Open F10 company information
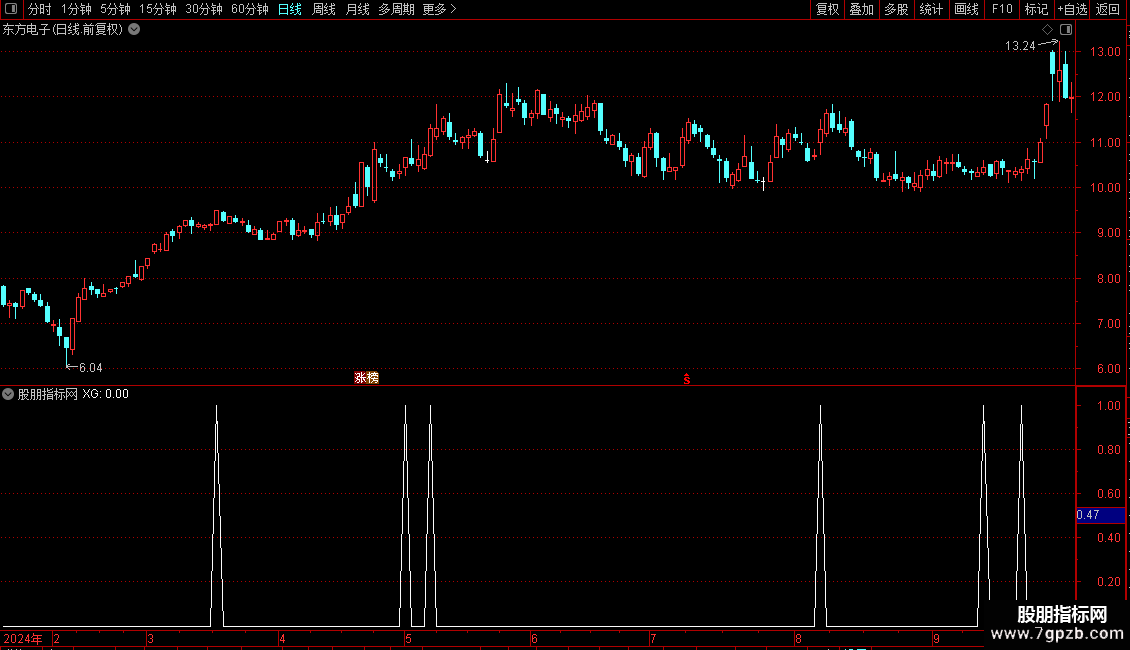Screen dimensions: 1130x650 (x=1002, y=9)
